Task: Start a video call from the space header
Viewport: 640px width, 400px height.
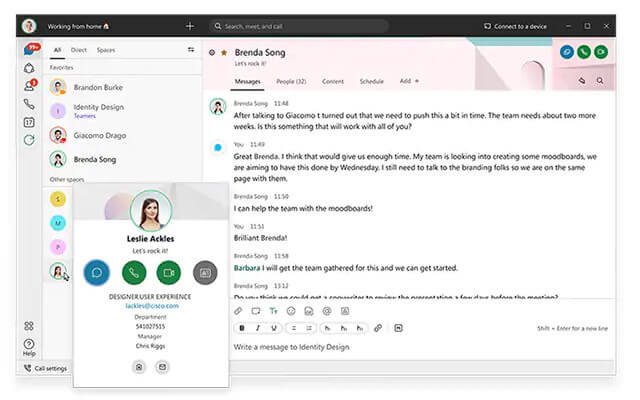Action: [601, 52]
